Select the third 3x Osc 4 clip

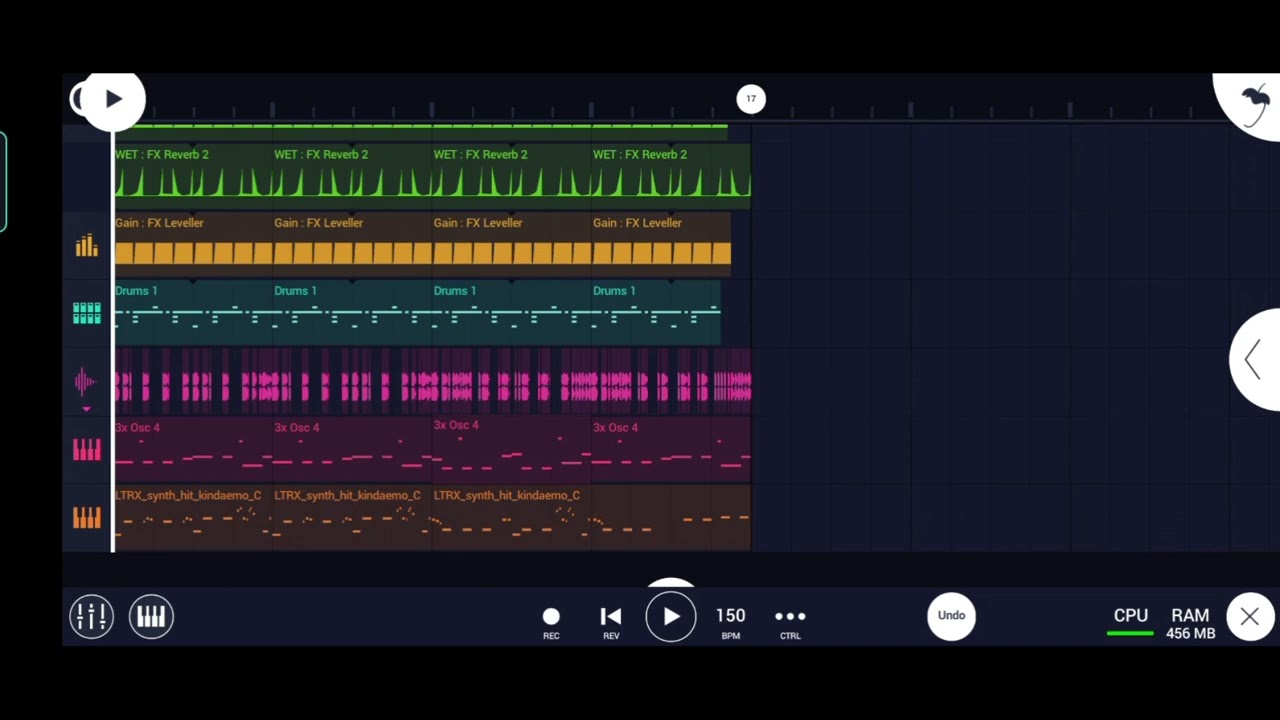pyautogui.click(x=511, y=449)
